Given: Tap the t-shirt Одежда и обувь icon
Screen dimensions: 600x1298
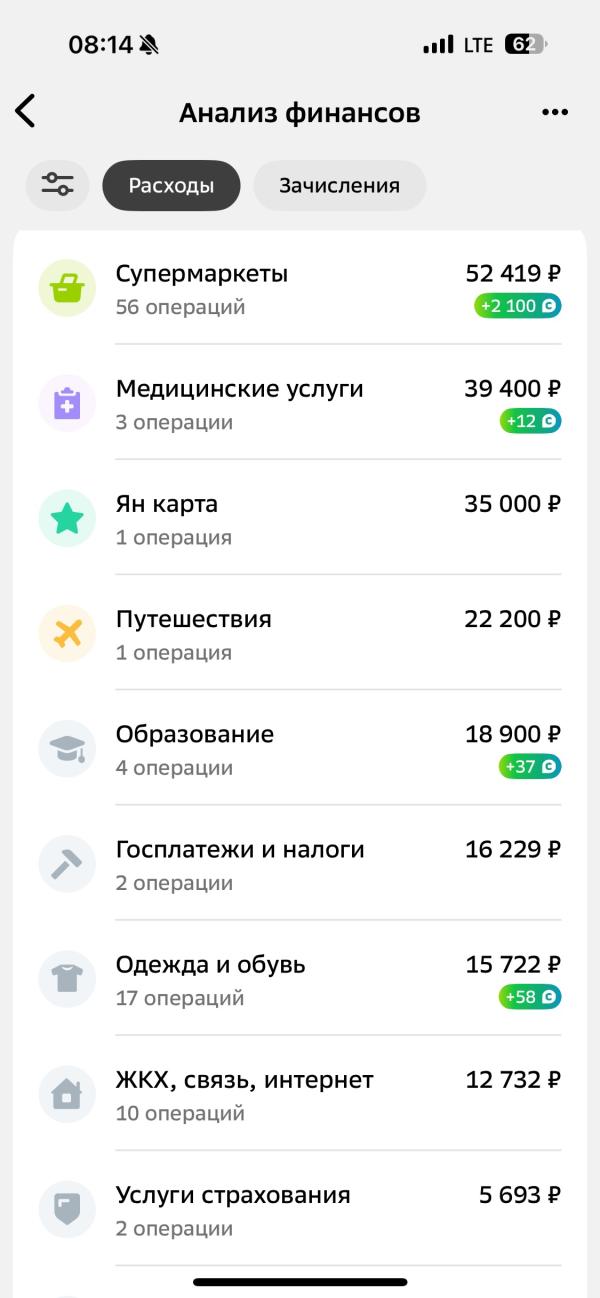Looking at the screenshot, I should [67, 979].
